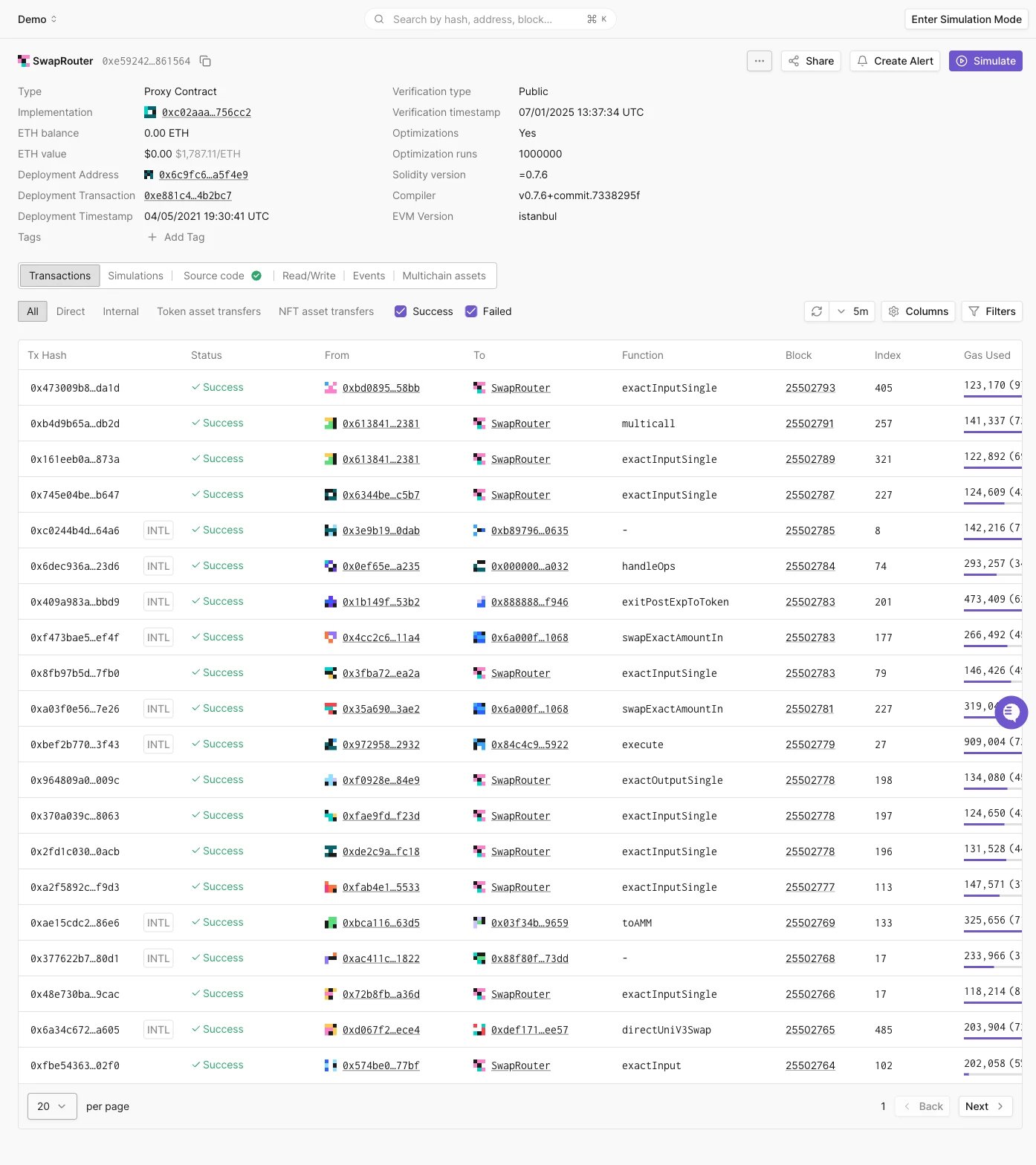Viewport: 1036px width, 1165px height.
Task: Click the Share button
Action: [x=811, y=61]
